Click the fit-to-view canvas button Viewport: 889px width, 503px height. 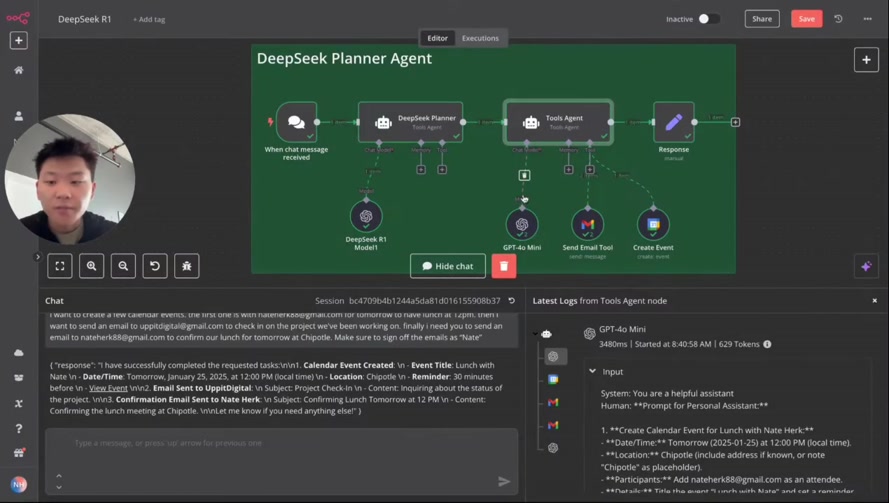(x=60, y=266)
